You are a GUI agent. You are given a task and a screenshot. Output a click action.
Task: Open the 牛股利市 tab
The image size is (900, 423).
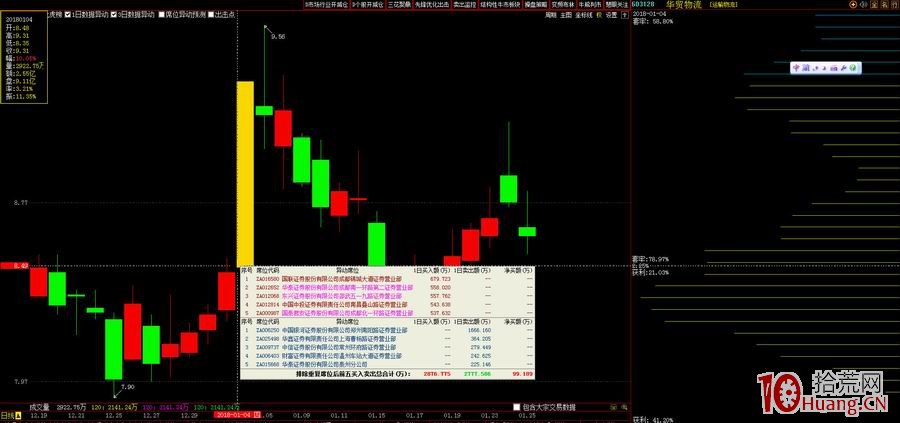click(589, 4)
